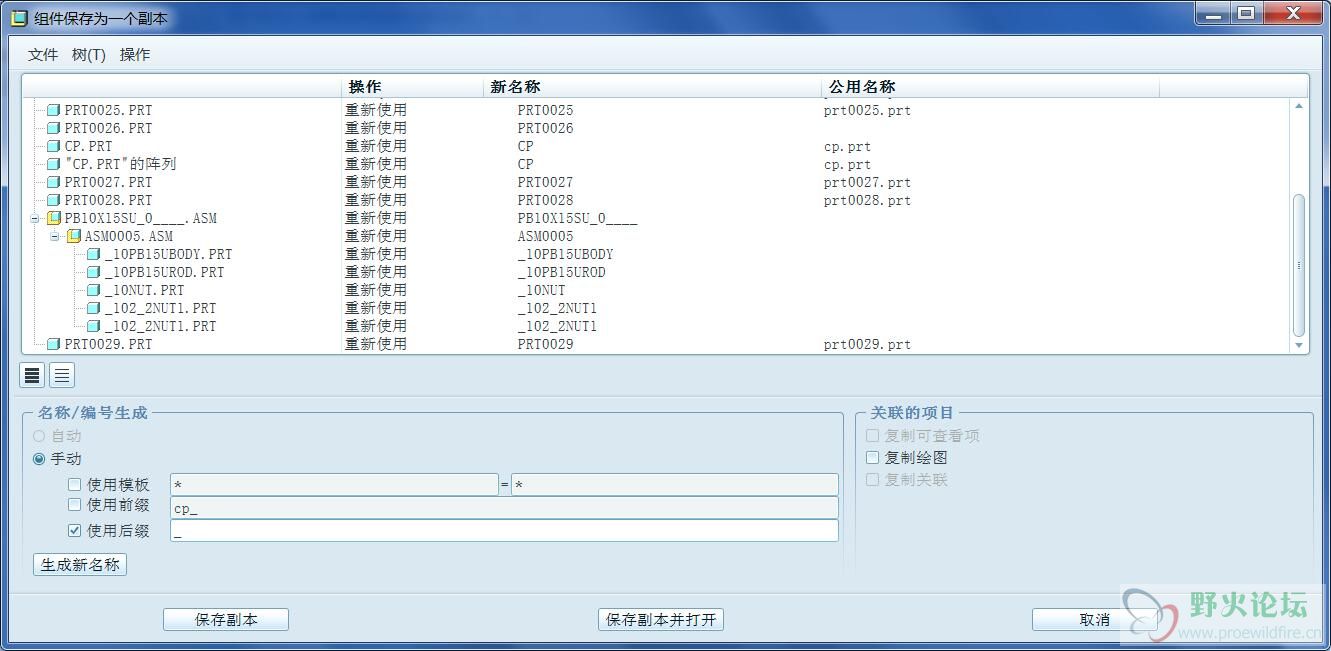Click the pattern icon beside "CP.PRT"的阵列
The height and width of the screenshot is (651, 1331).
tap(54, 164)
